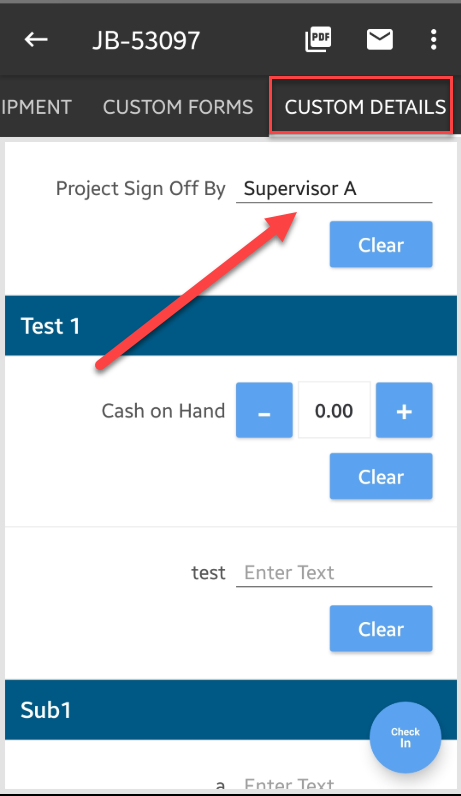461x796 pixels.
Task: Increase Cash on Hand with plus button
Action: tap(404, 410)
